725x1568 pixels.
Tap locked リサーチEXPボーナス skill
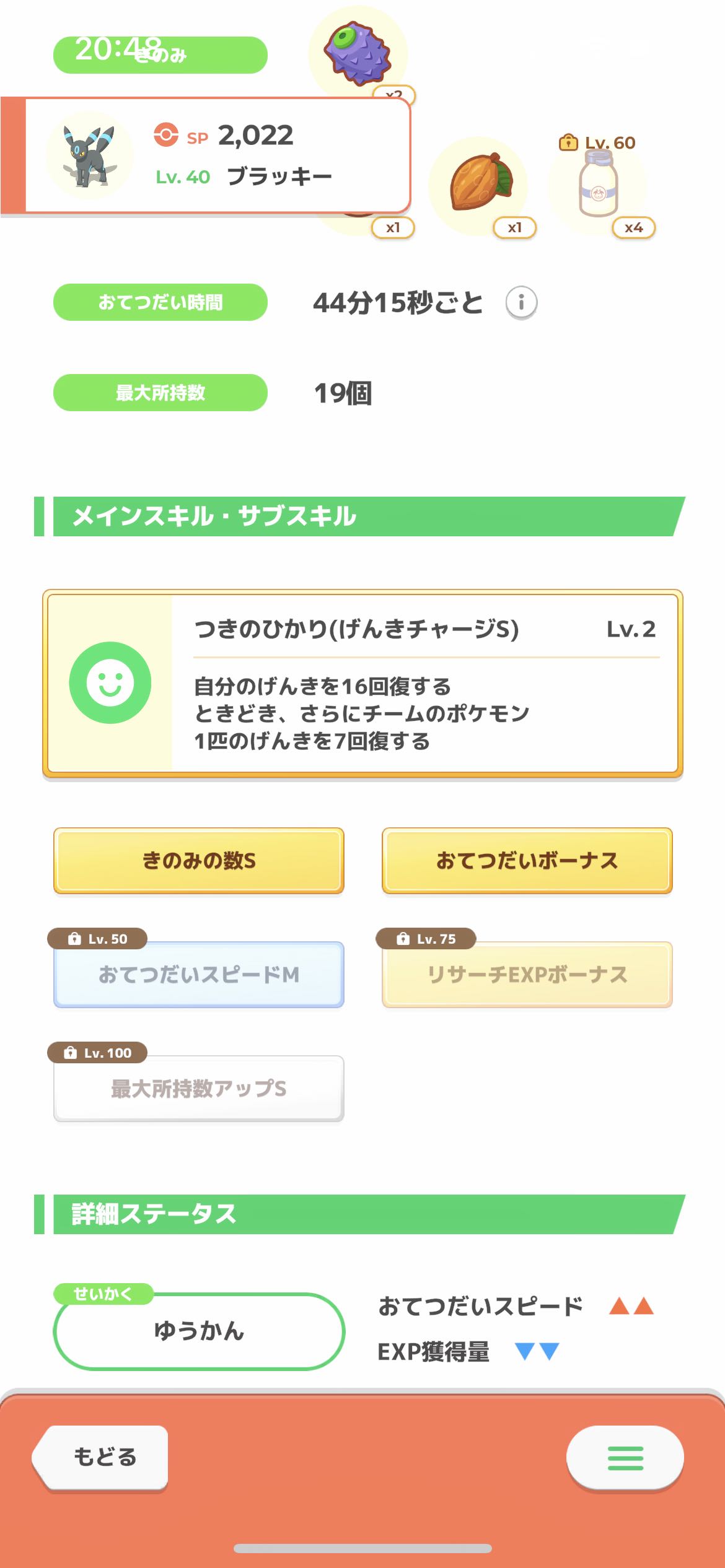point(527,975)
